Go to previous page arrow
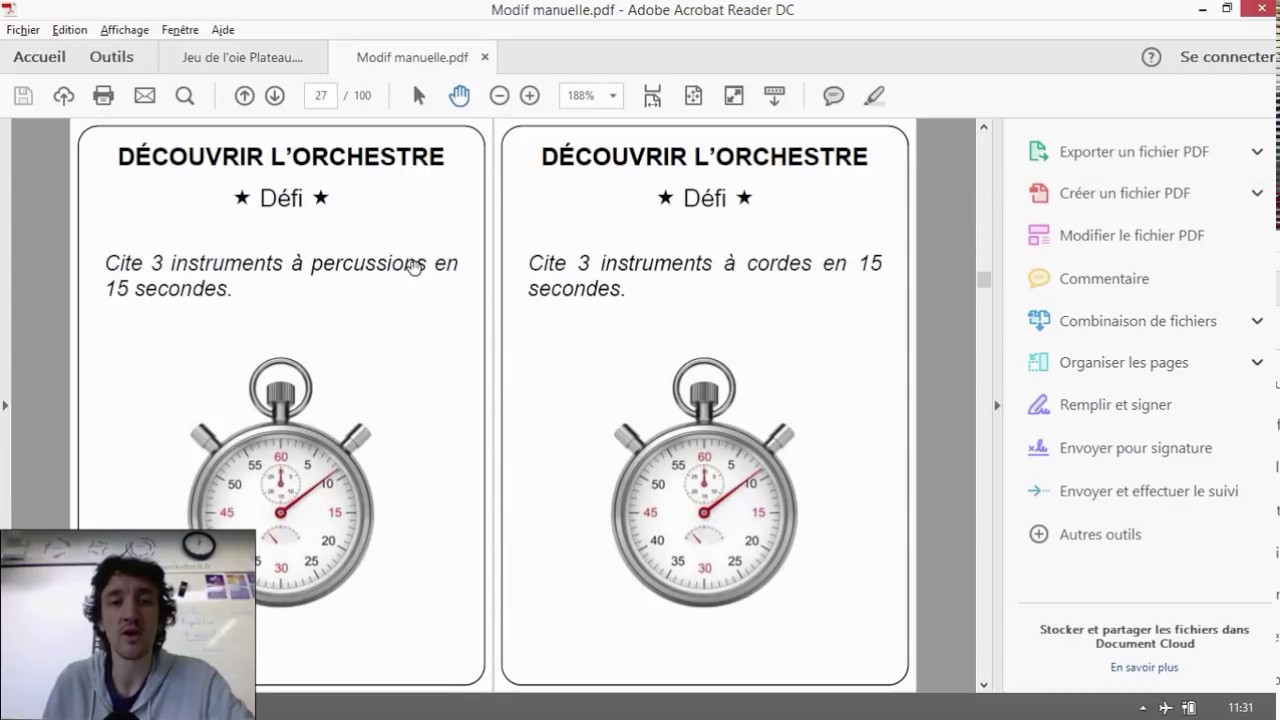This screenshot has width=1280, height=720. (244, 96)
